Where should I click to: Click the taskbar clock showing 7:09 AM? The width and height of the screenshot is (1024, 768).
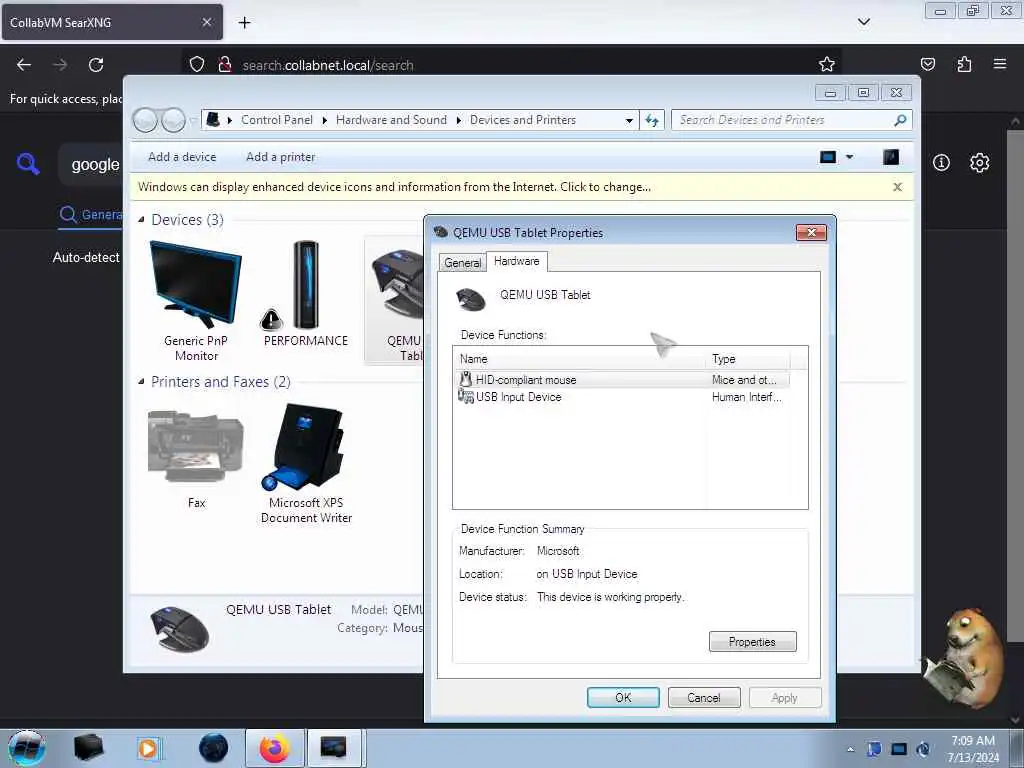[973, 749]
